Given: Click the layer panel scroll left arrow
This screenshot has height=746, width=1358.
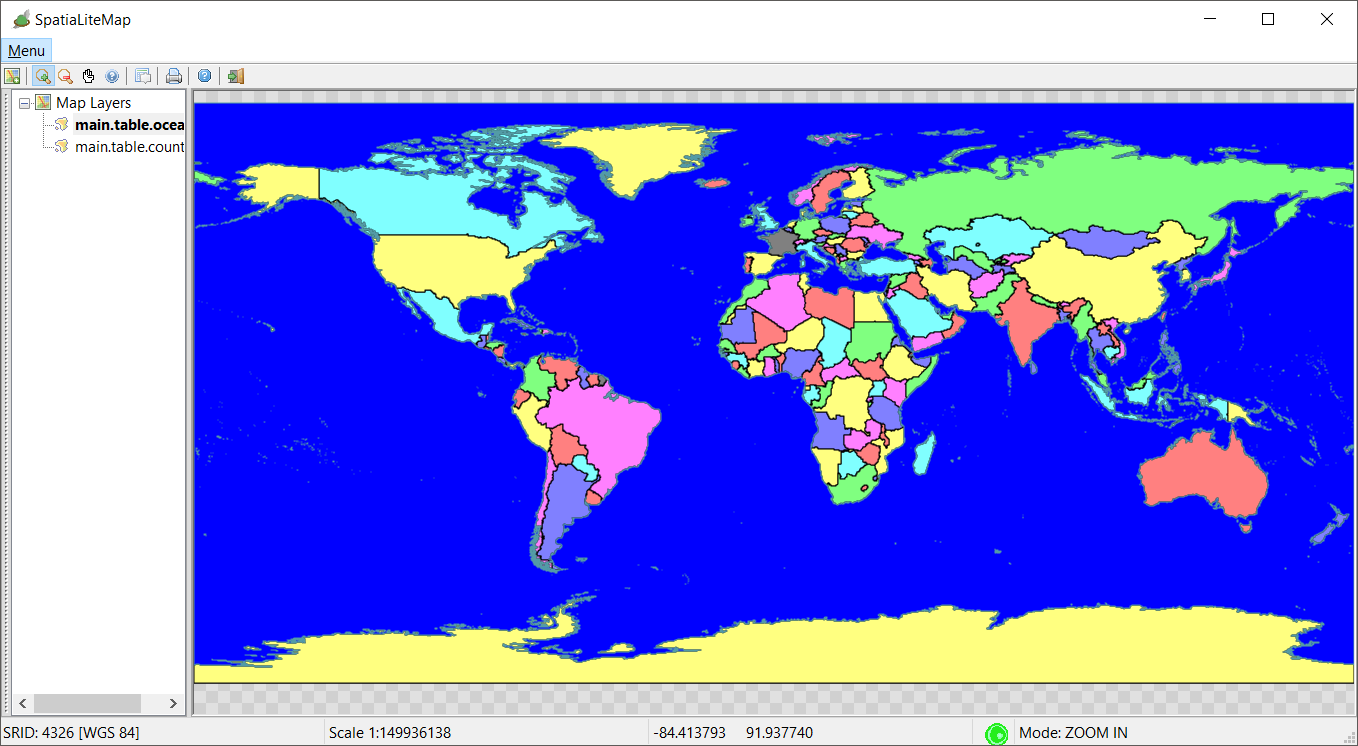Looking at the screenshot, I should (x=23, y=703).
